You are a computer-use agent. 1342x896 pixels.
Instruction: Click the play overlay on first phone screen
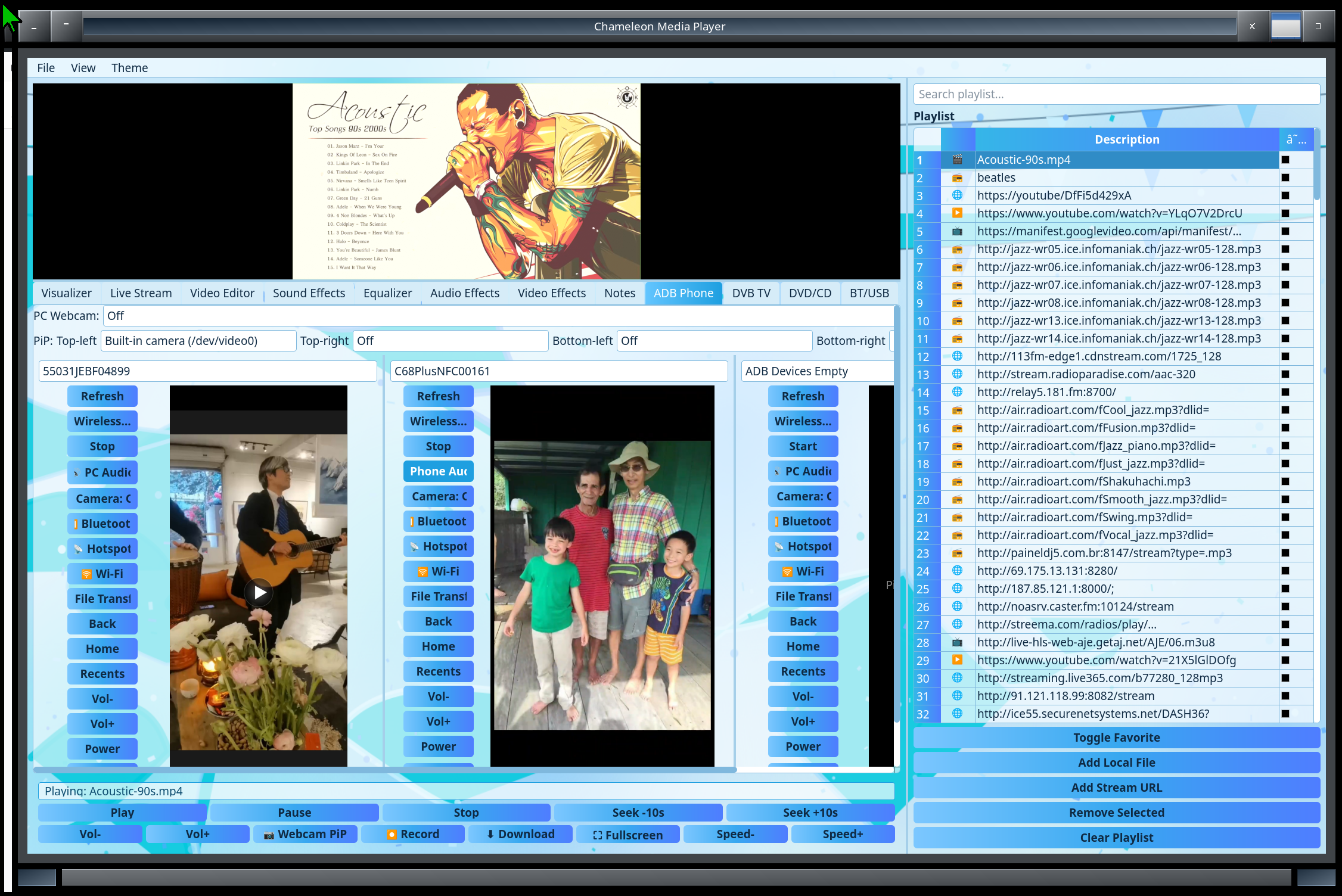[259, 592]
